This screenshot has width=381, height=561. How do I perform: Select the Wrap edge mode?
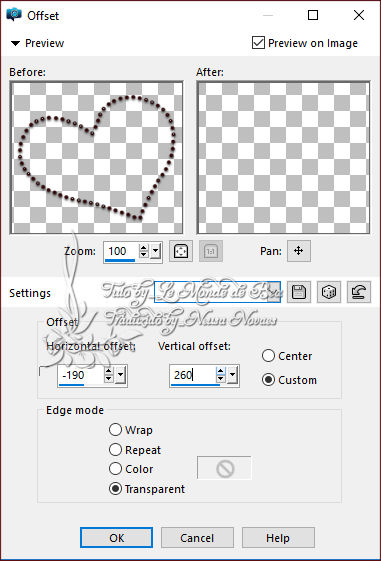tap(115, 430)
